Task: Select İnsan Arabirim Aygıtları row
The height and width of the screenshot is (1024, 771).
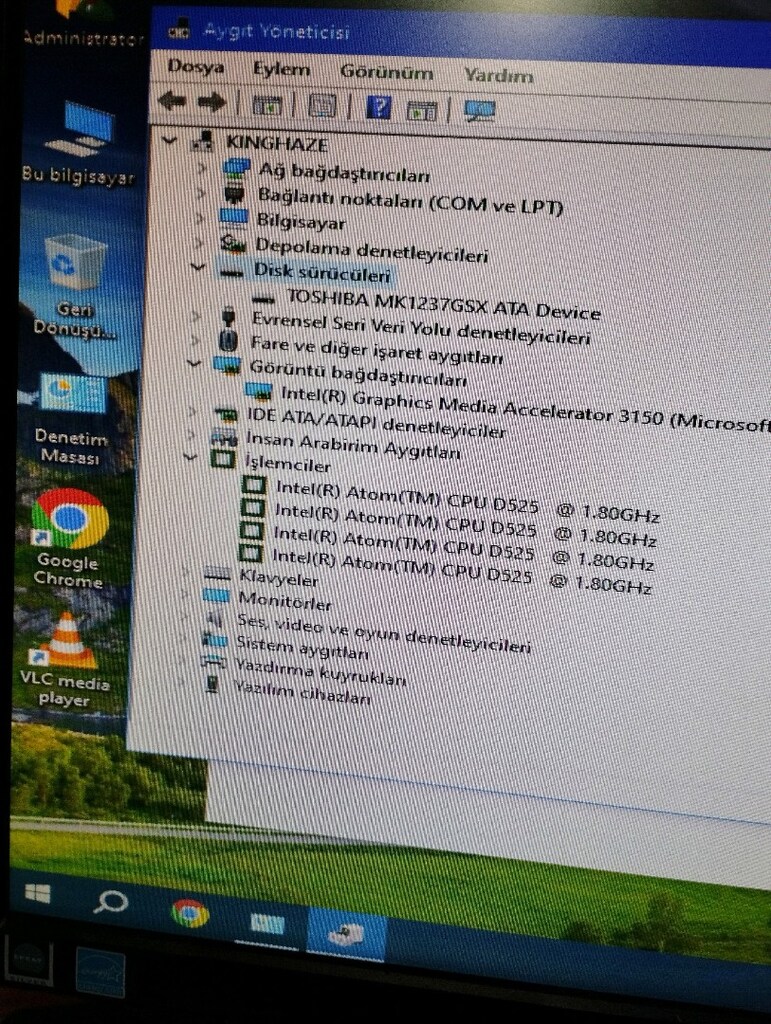Action: pyautogui.click(x=353, y=445)
